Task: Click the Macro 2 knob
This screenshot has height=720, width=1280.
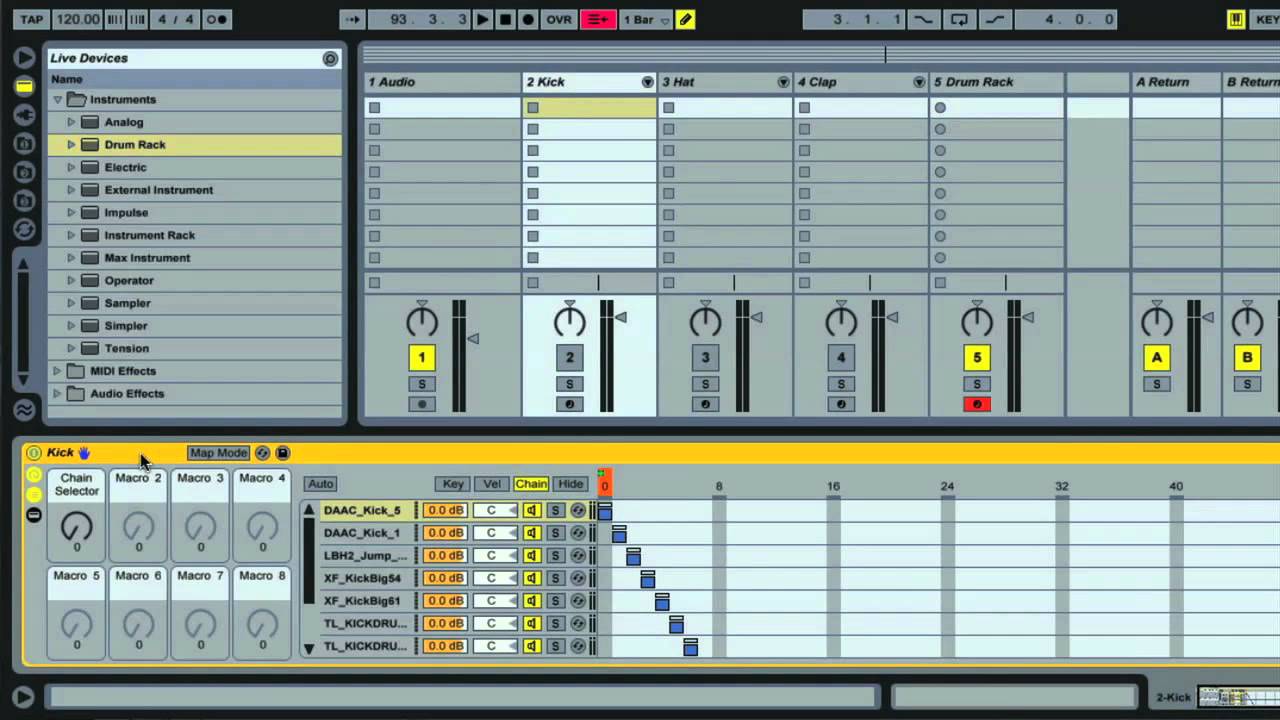Action: 138,525
